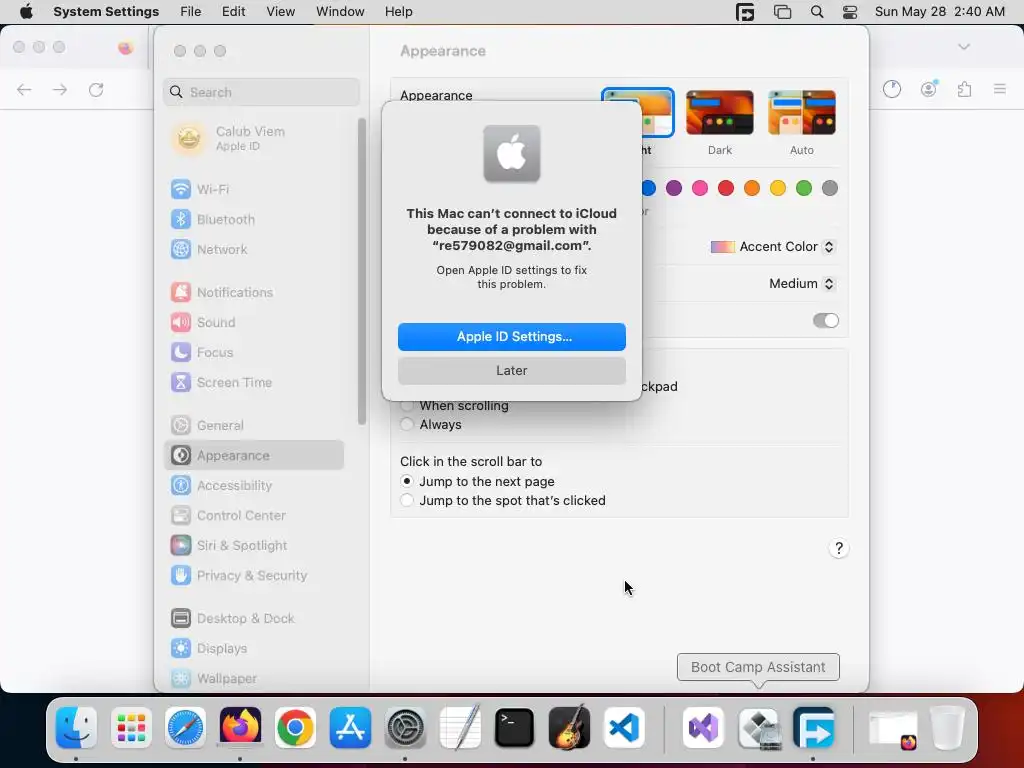Open Control Center in menu bar
This screenshot has height=768, width=1024.
pyautogui.click(x=850, y=12)
